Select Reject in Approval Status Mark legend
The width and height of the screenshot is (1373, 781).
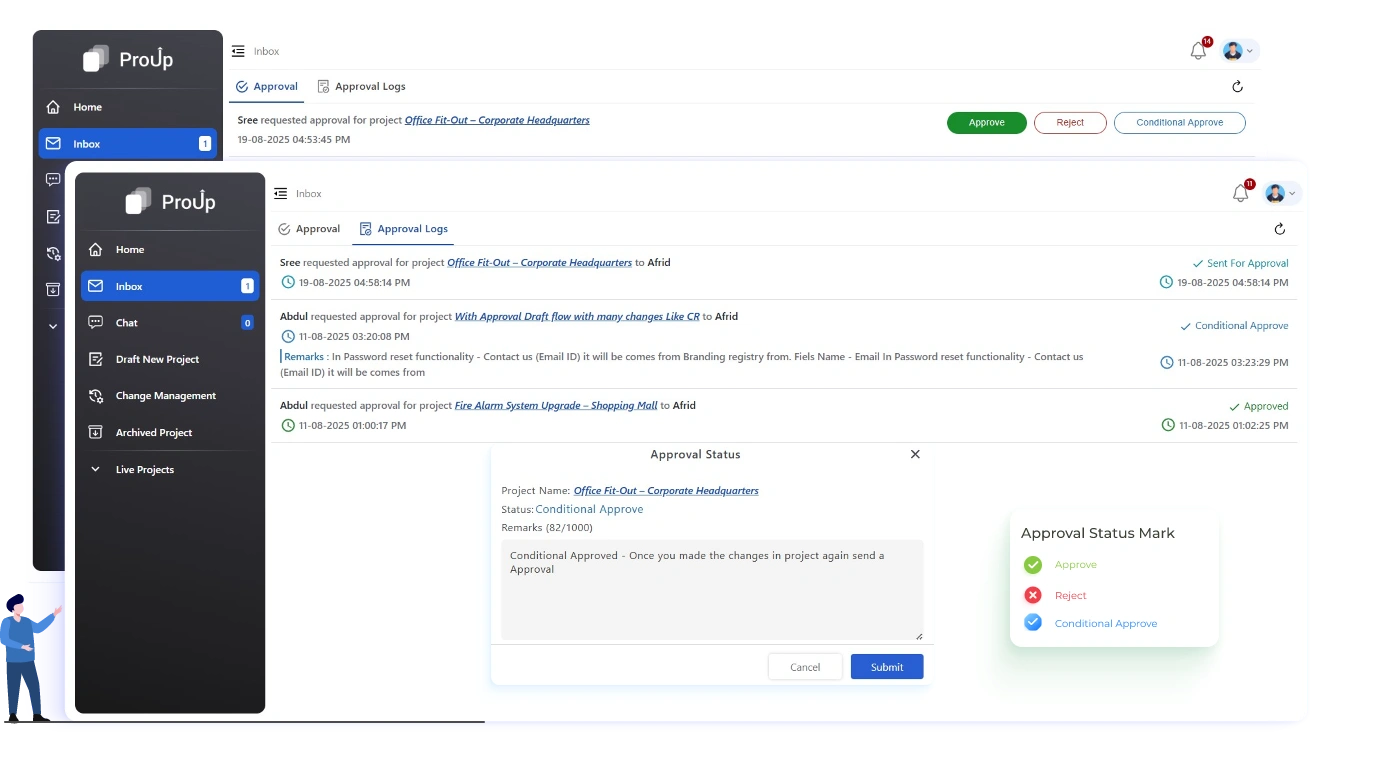[x=1070, y=594]
